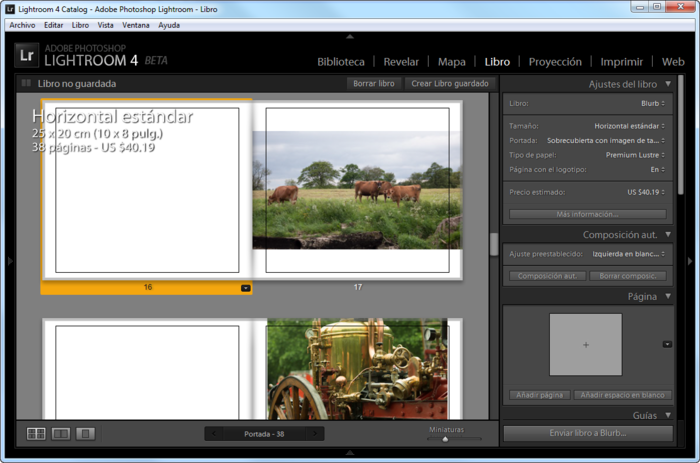
Task: Select the blank page beside steam engine
Action: pyautogui.click(x=147, y=369)
